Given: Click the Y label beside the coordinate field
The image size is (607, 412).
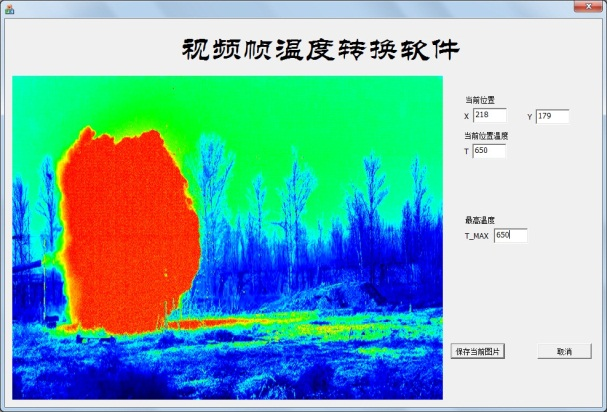Looking at the screenshot, I should coord(530,117).
